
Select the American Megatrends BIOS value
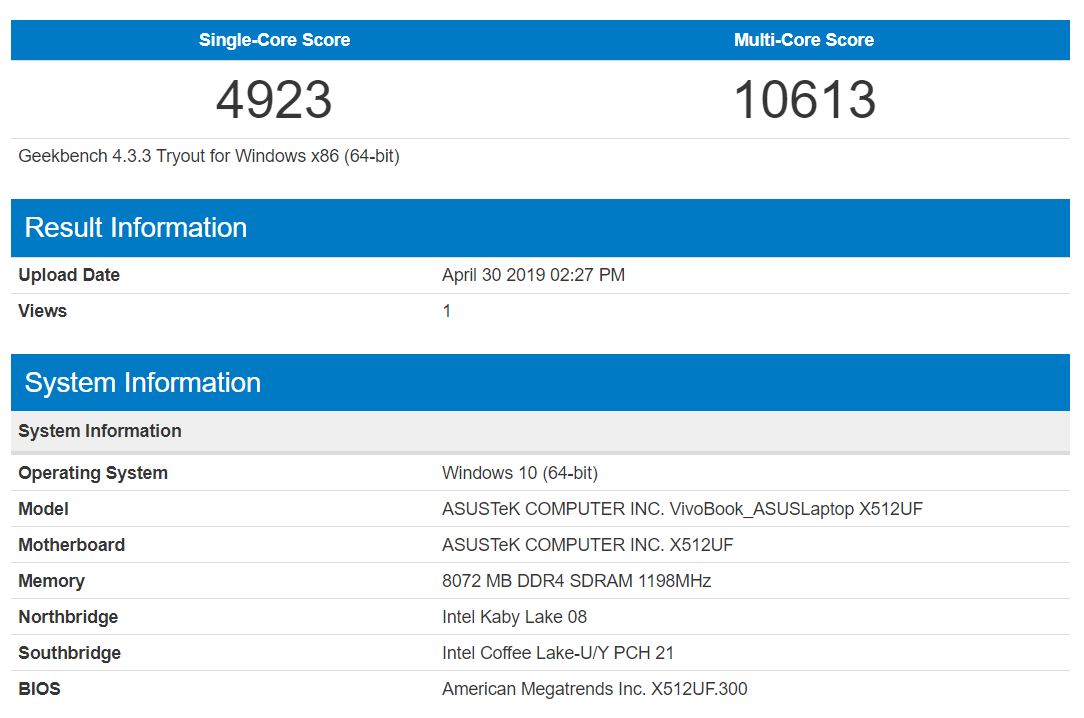click(594, 689)
